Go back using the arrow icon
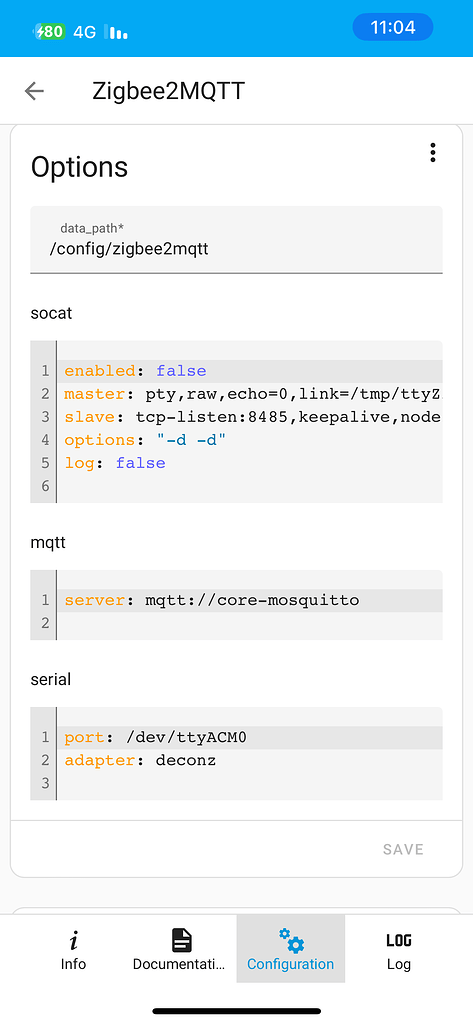Image resolution: width=473 pixels, height=1024 pixels. [34, 91]
